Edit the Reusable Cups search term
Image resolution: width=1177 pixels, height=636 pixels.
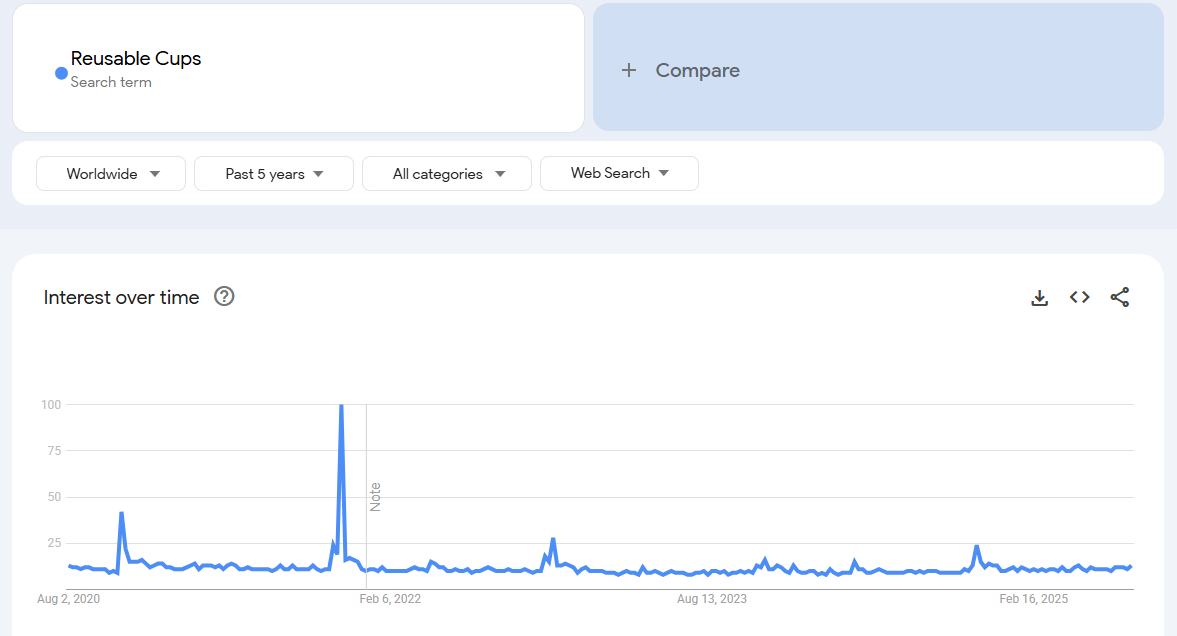tap(136, 59)
